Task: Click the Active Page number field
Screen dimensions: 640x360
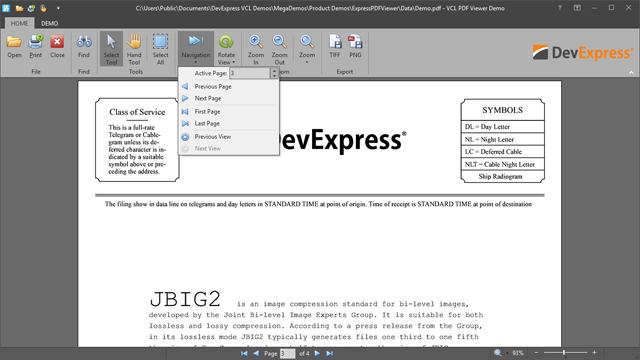Action: [249, 73]
